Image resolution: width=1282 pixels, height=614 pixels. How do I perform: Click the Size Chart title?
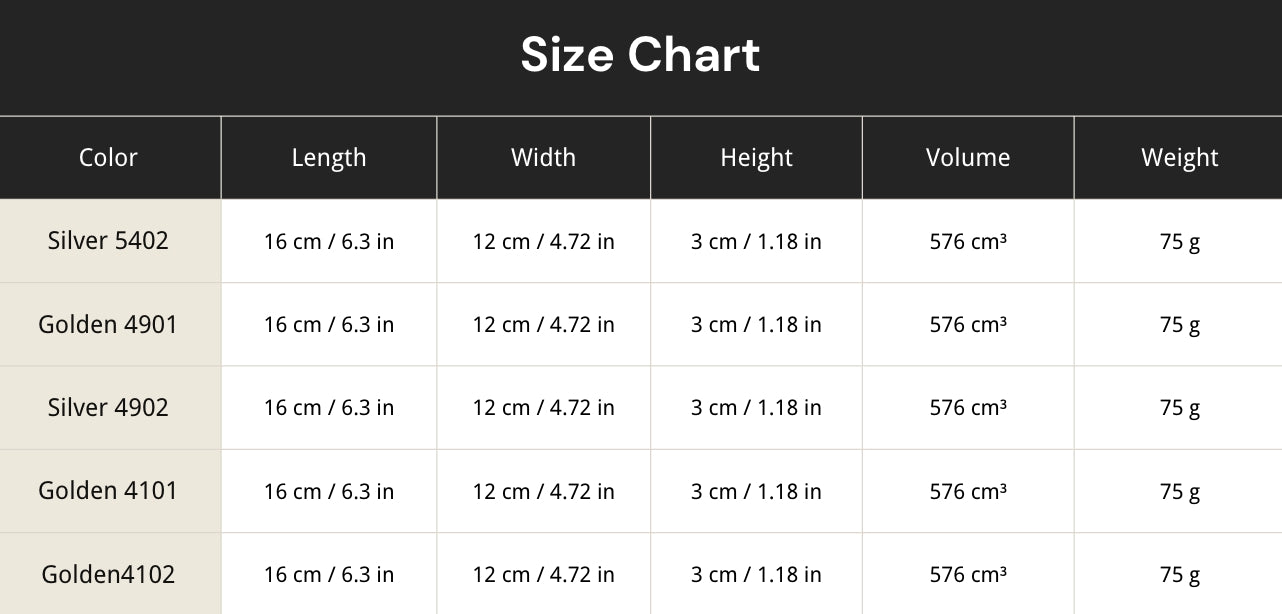(640, 55)
